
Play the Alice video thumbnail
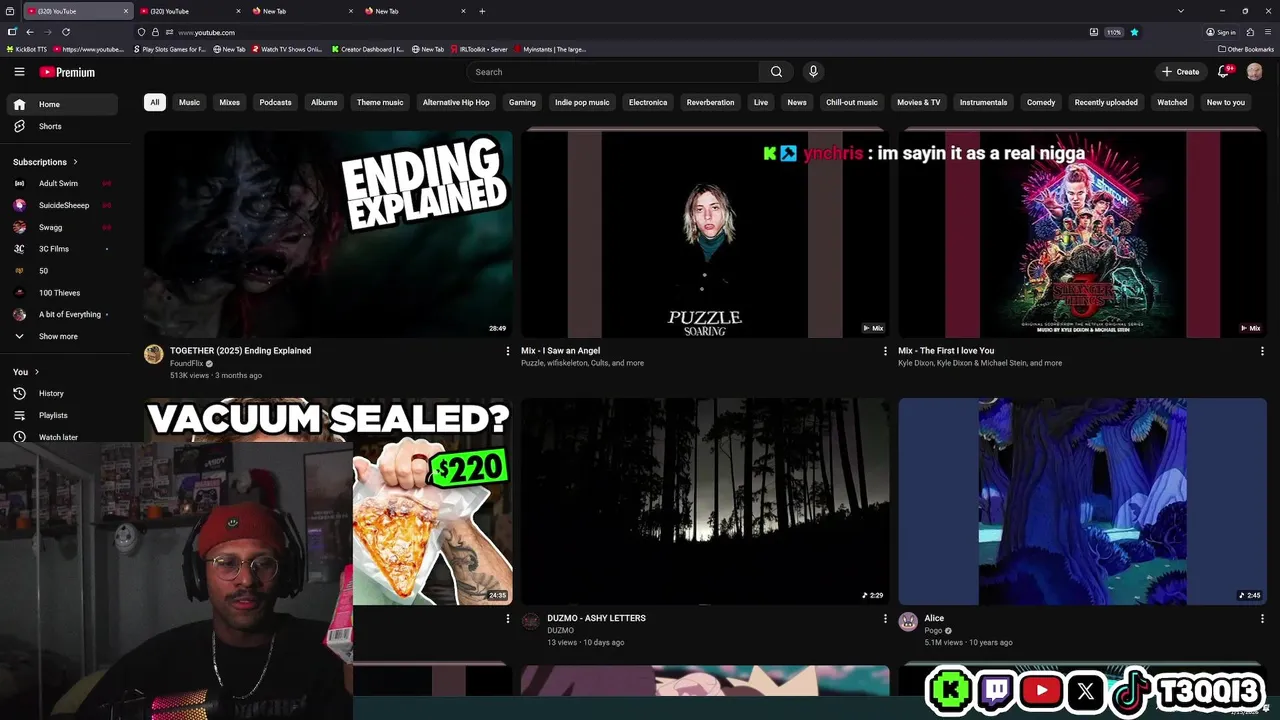1082,502
